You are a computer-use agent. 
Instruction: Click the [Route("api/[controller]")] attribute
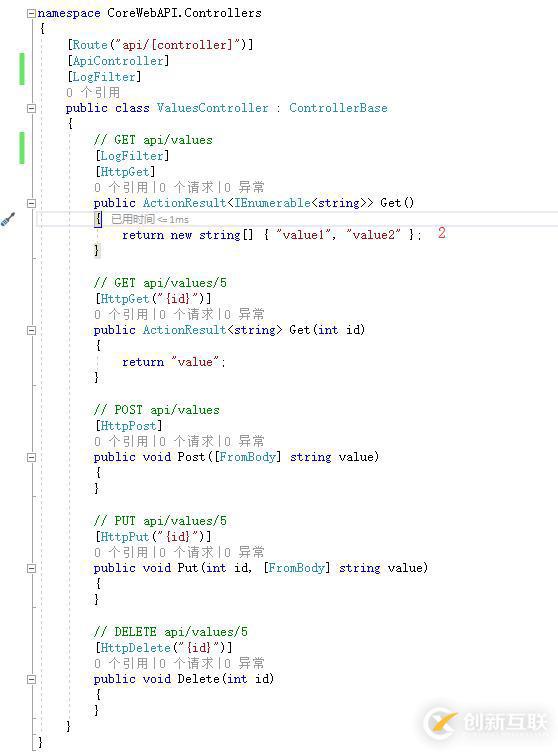point(160,45)
